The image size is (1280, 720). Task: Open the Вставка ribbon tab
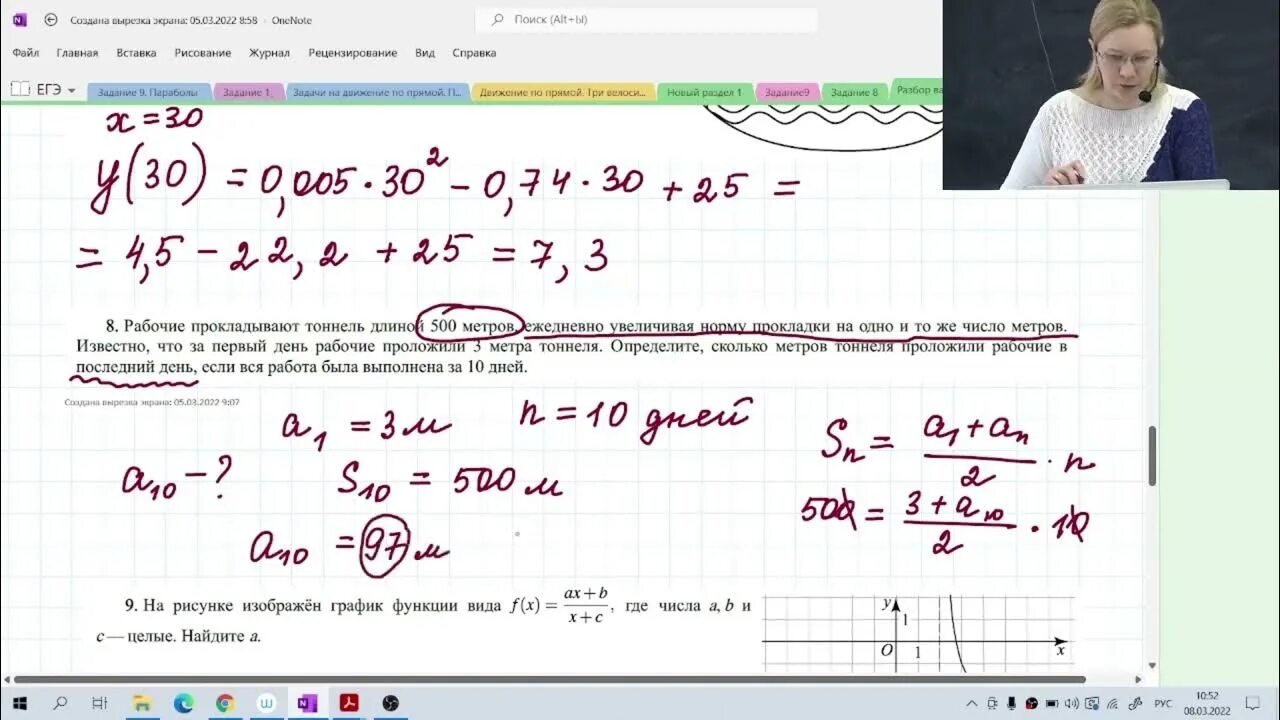(136, 53)
